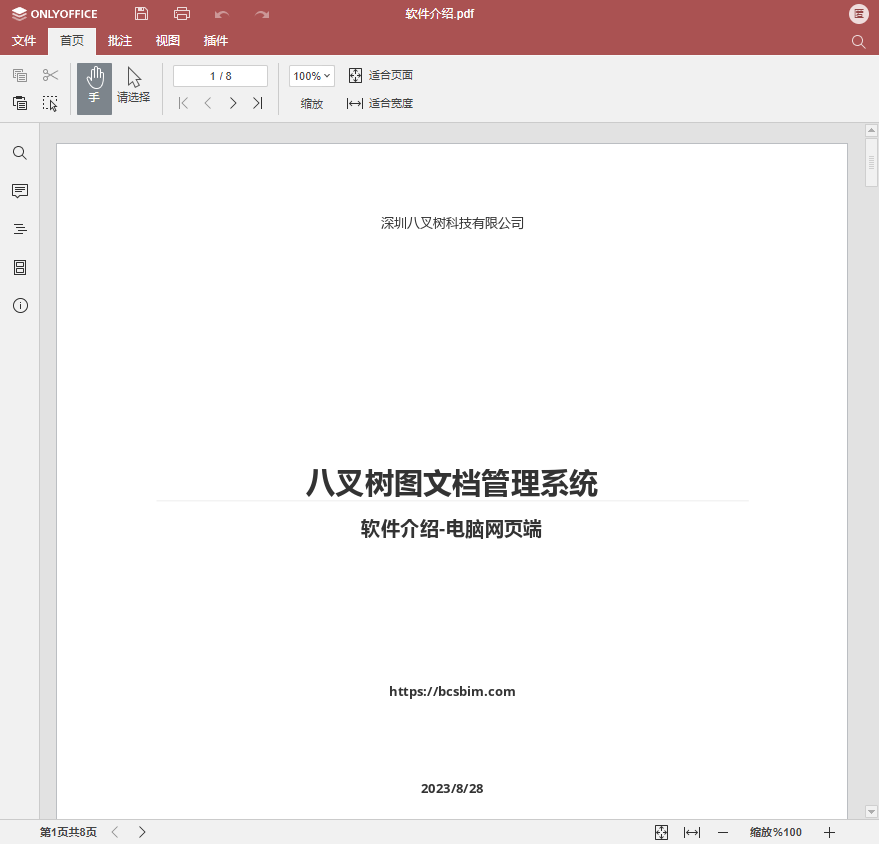Switch to the Select (请选择) tool
The height and width of the screenshot is (844, 879).
(133, 87)
